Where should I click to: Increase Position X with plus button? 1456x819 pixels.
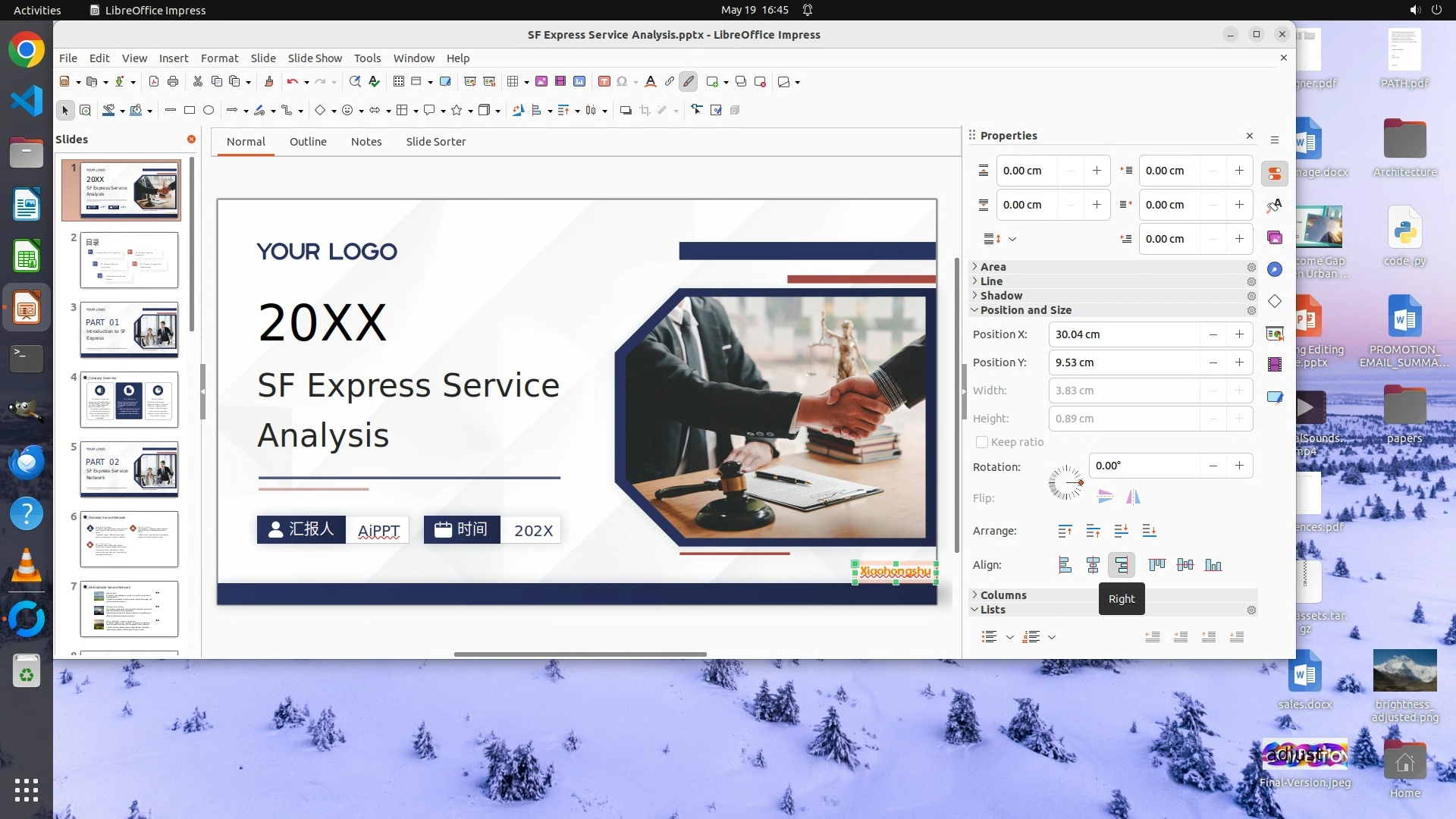[1239, 334]
